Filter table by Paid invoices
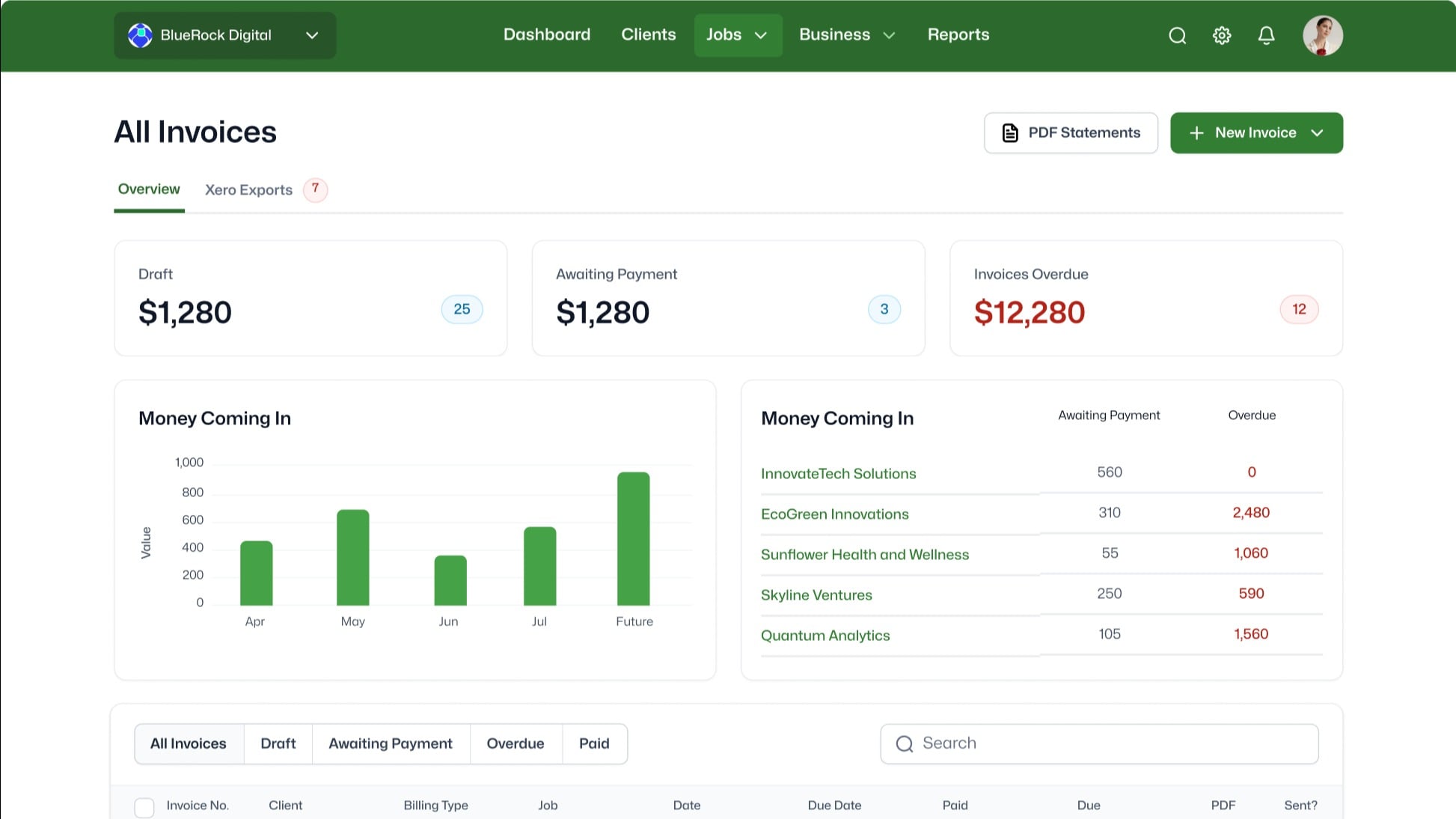The height and width of the screenshot is (819, 1456). (x=594, y=743)
